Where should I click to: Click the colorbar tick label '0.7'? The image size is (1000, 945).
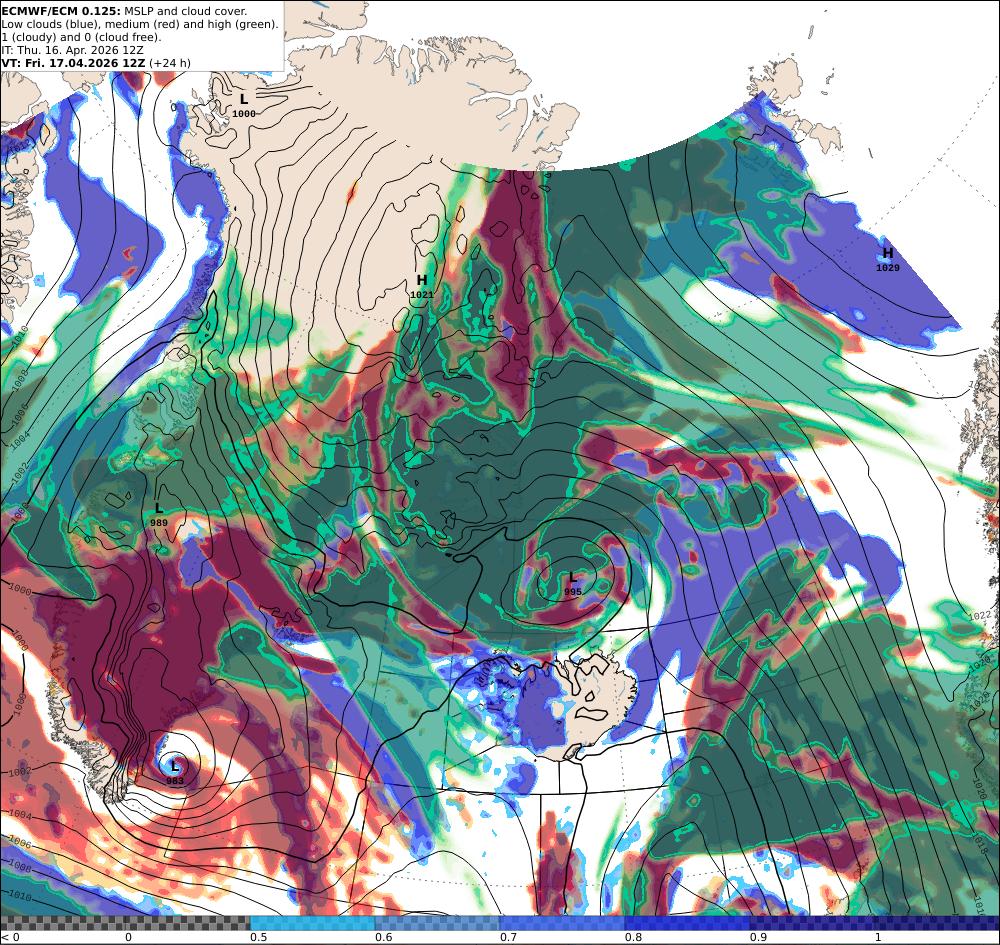coord(508,937)
